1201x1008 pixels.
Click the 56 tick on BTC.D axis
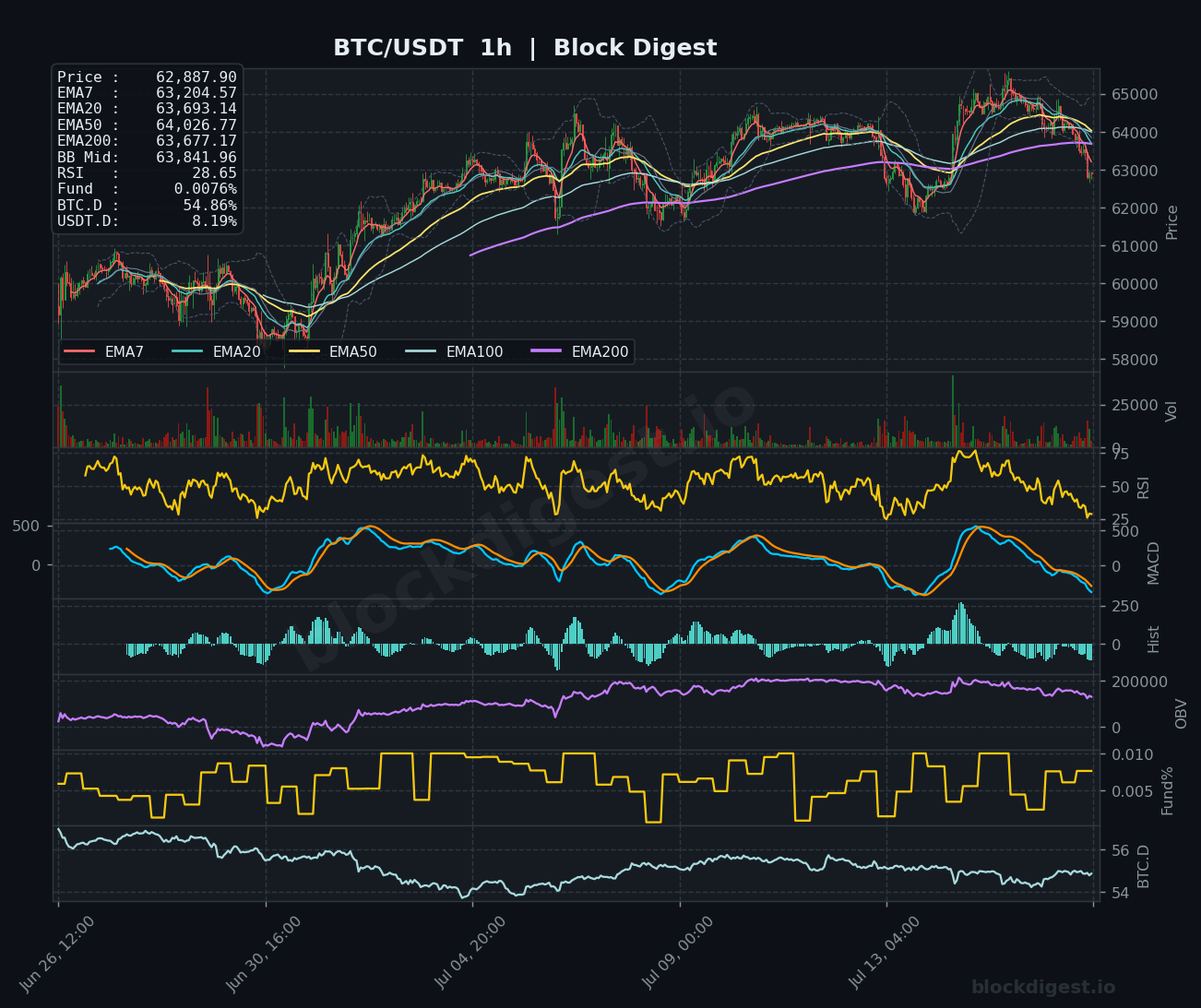pos(1120,850)
